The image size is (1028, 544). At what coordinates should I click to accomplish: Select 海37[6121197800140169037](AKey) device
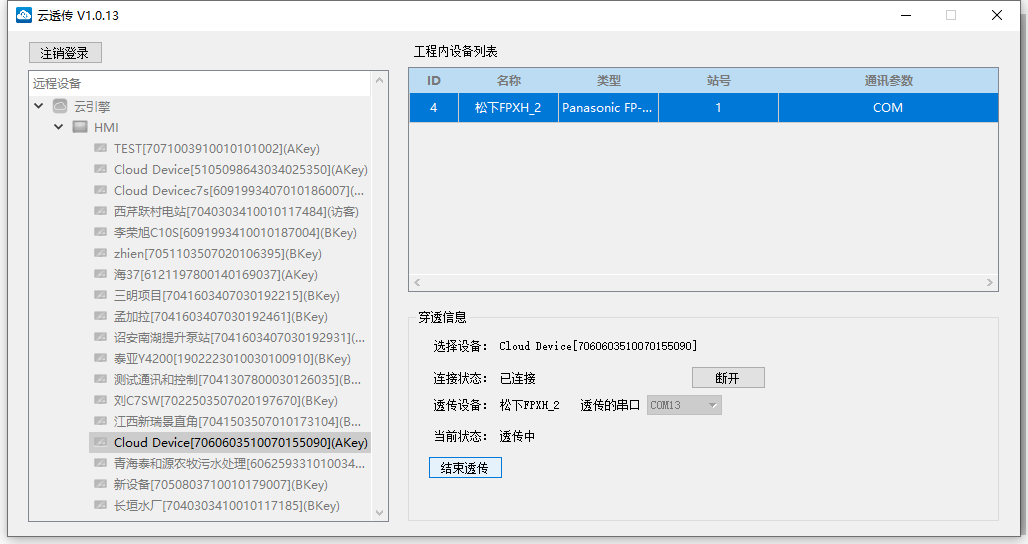tap(216, 275)
